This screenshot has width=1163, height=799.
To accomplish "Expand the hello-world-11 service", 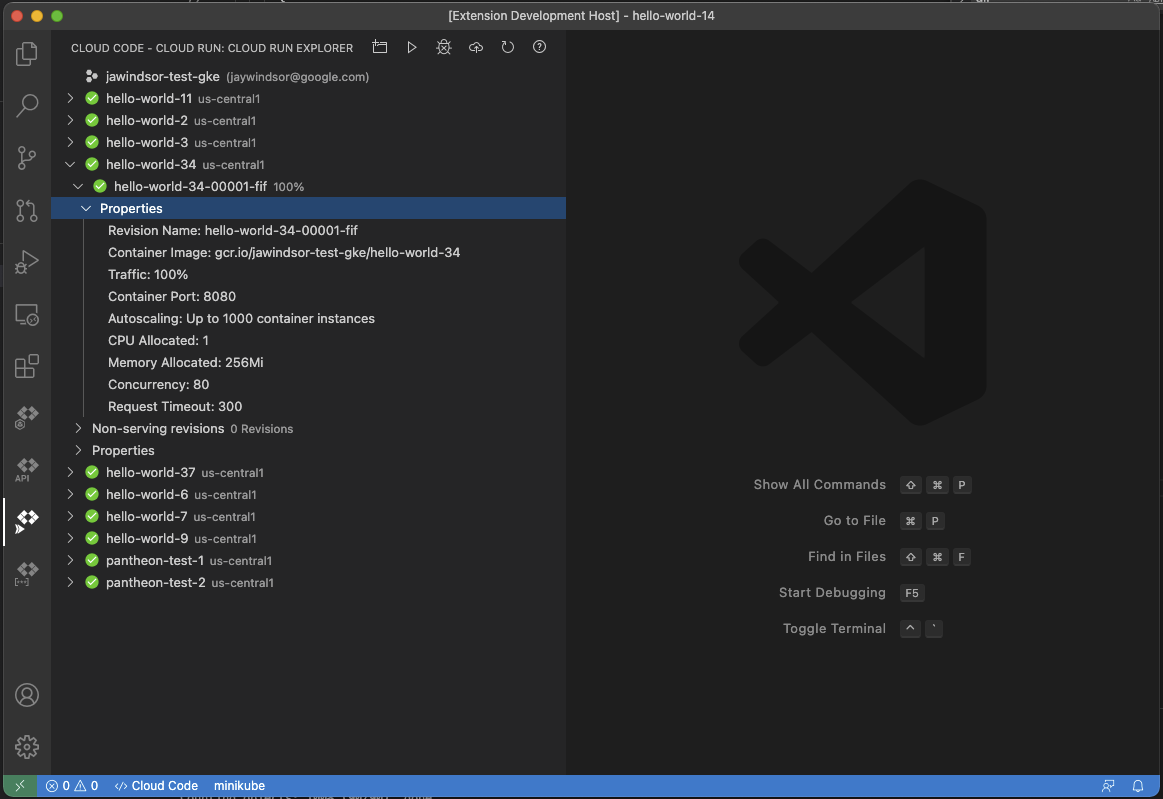I will click(70, 98).
